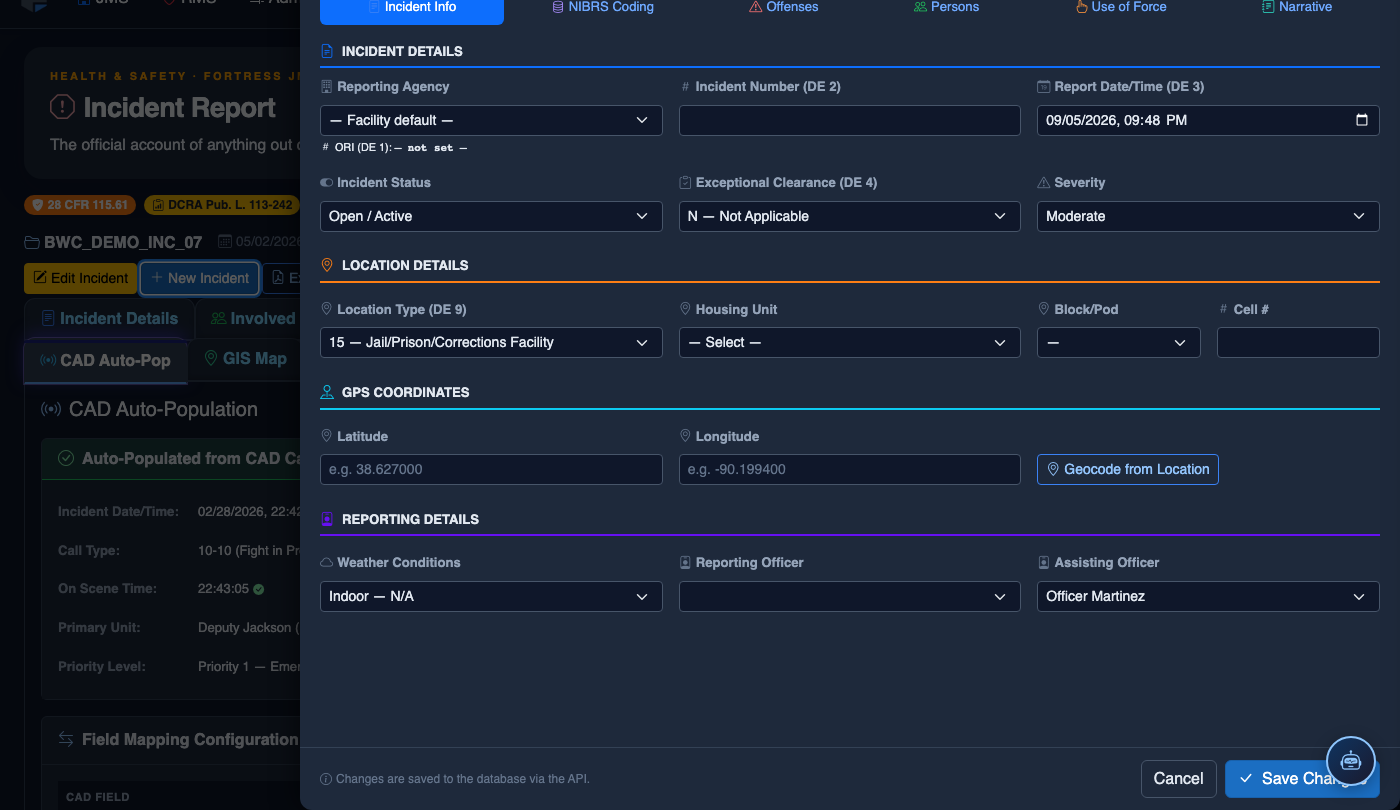The image size is (1400, 810).
Task: Open the Location Type dropdown
Action: pyautogui.click(x=491, y=342)
